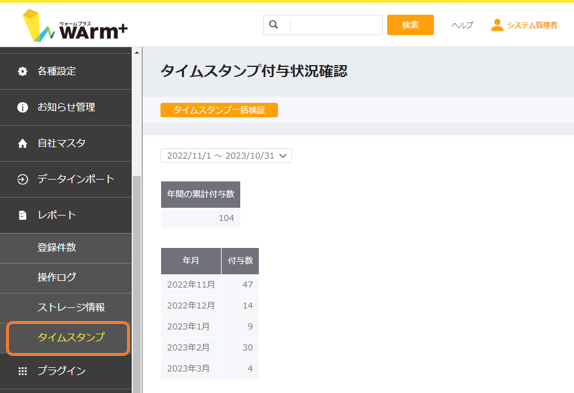Click the タイムスタンプ付与状況確認 page title
This screenshot has height=393, width=574.
254,71
